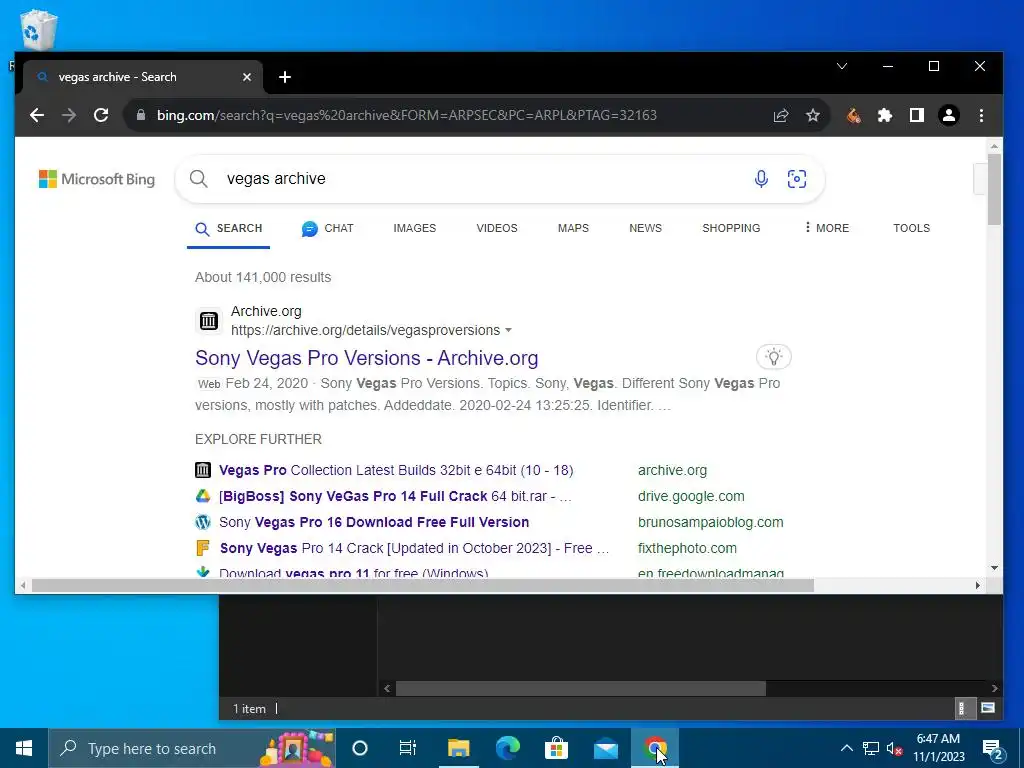Open the orange extension icon in toolbar
This screenshot has height=768, width=1024.
point(854,116)
